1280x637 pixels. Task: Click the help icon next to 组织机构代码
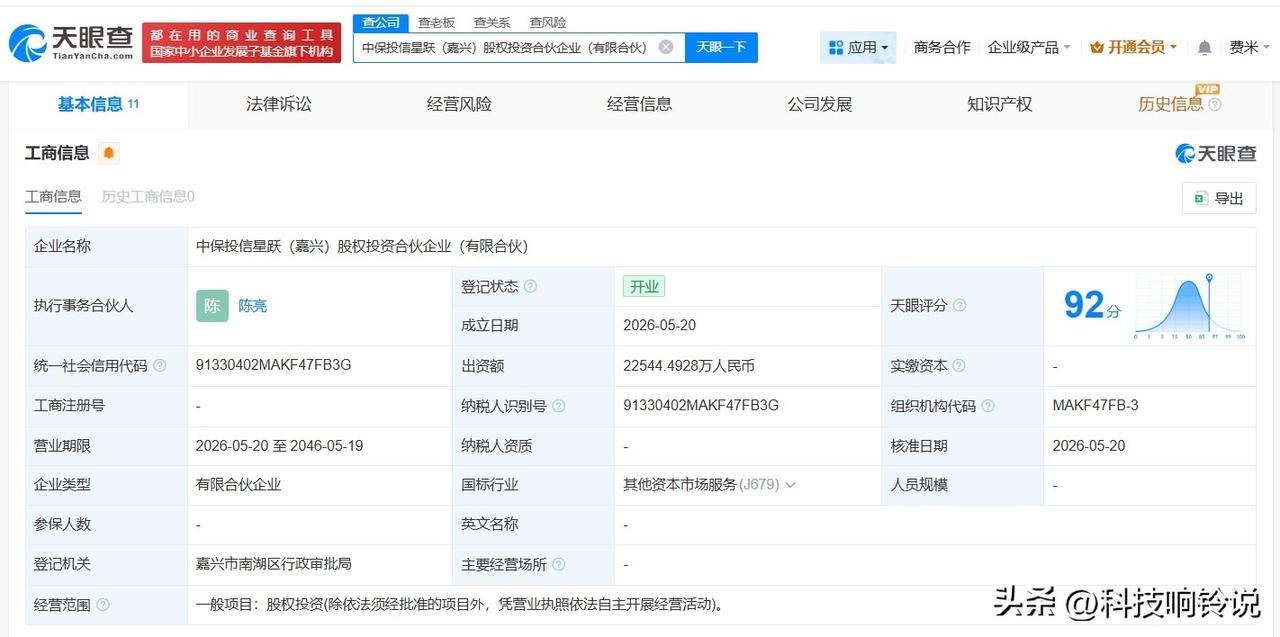[988, 406]
